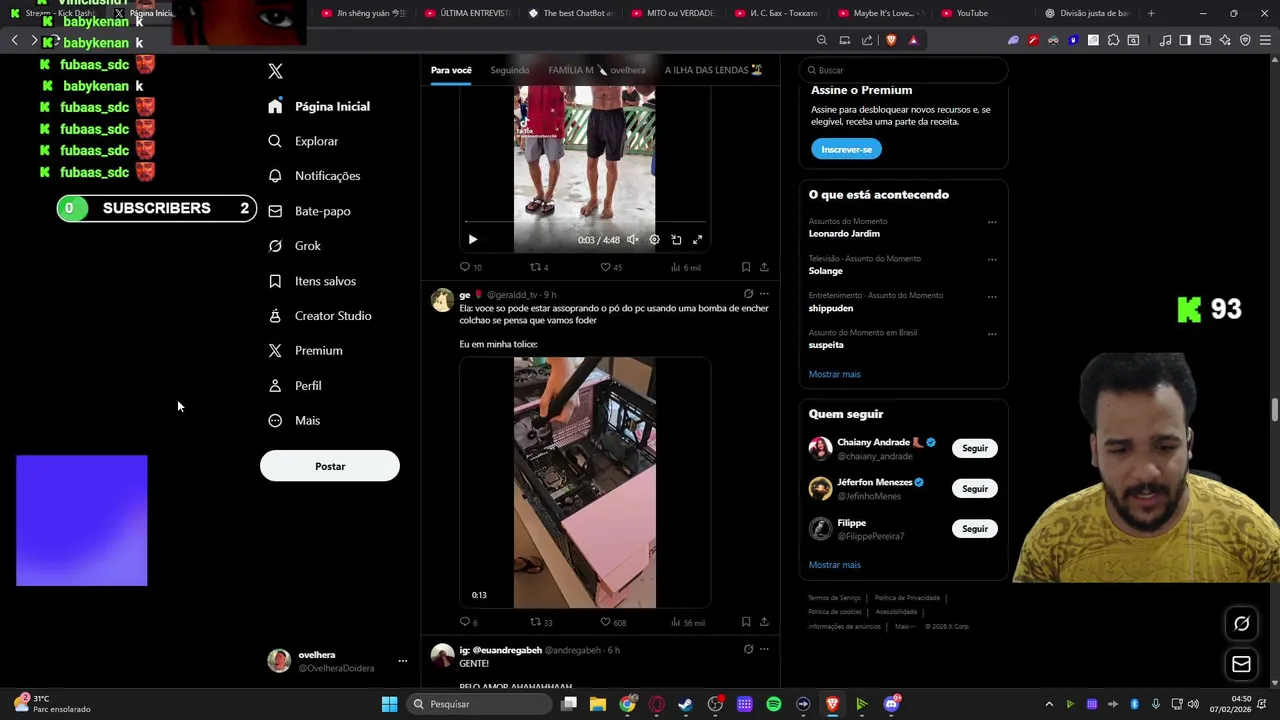Open Spotify from the taskbar
The image size is (1280, 720).
point(773,704)
